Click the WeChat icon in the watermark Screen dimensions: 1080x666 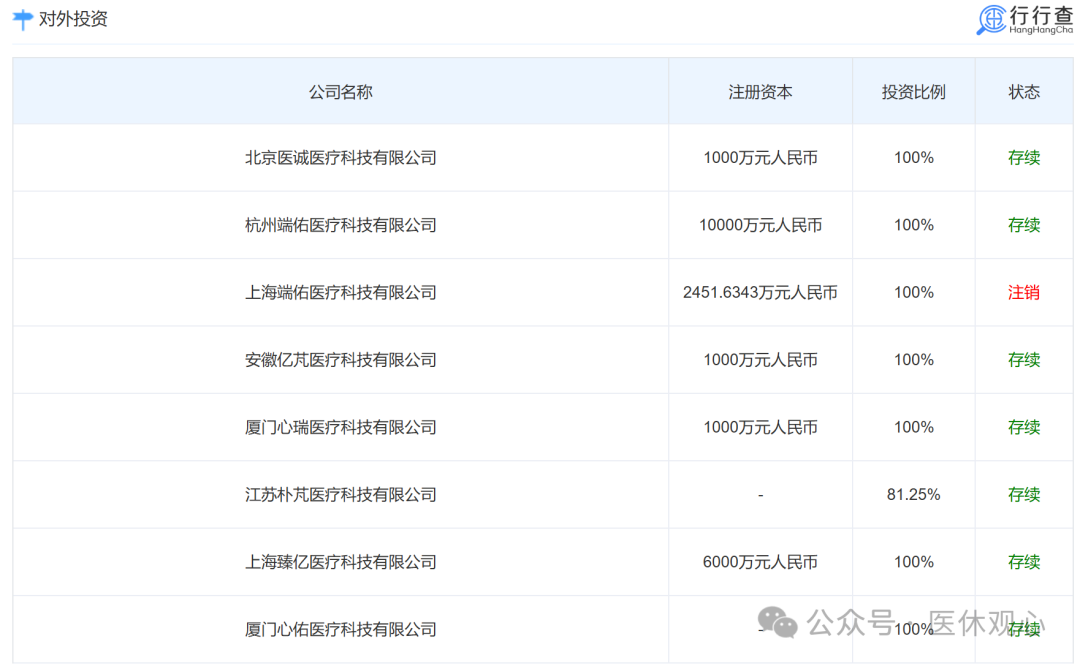click(777, 624)
